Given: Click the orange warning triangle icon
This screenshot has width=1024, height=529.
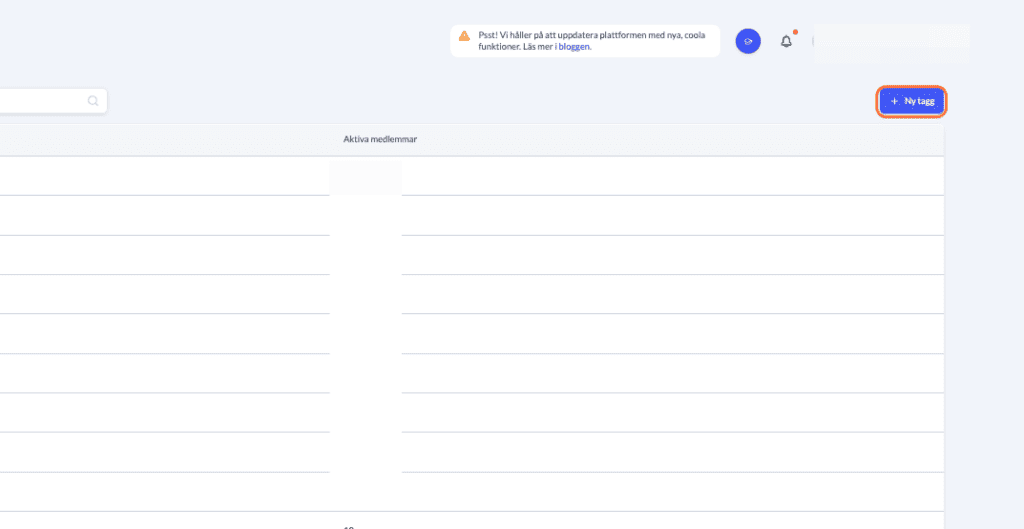Looking at the screenshot, I should (464, 35).
